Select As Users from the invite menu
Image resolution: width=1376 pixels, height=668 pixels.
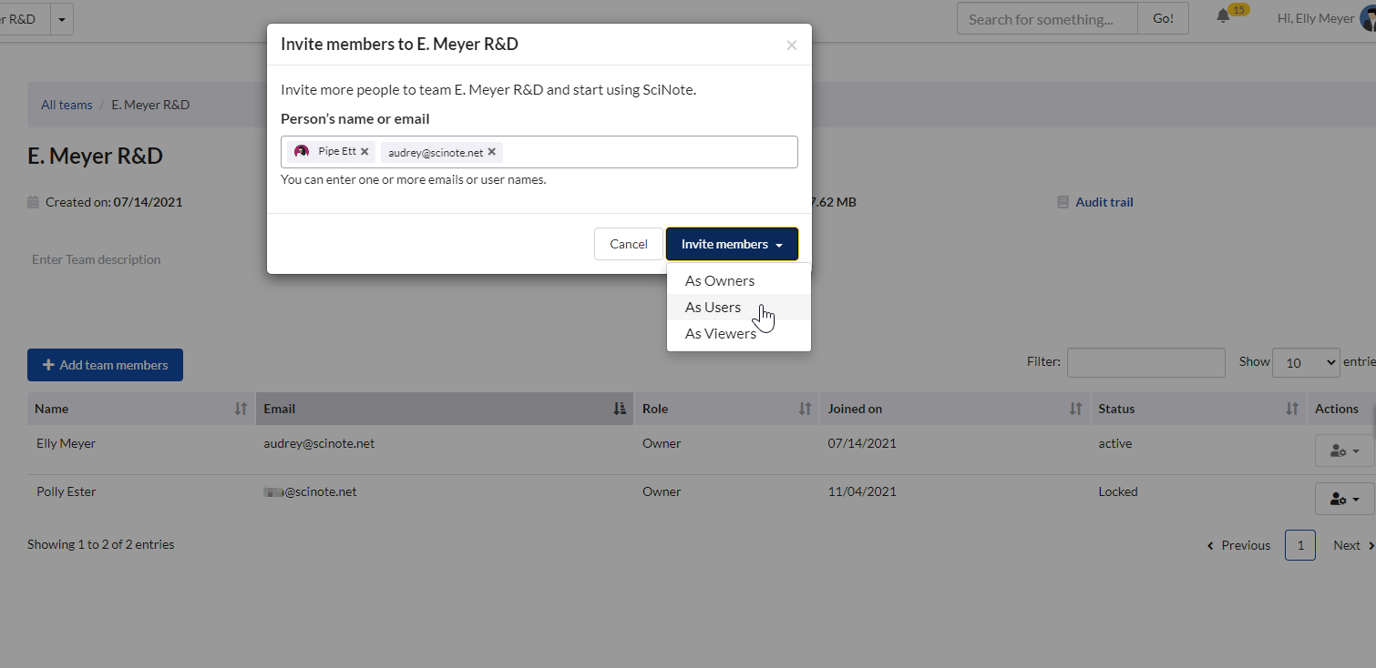click(712, 307)
